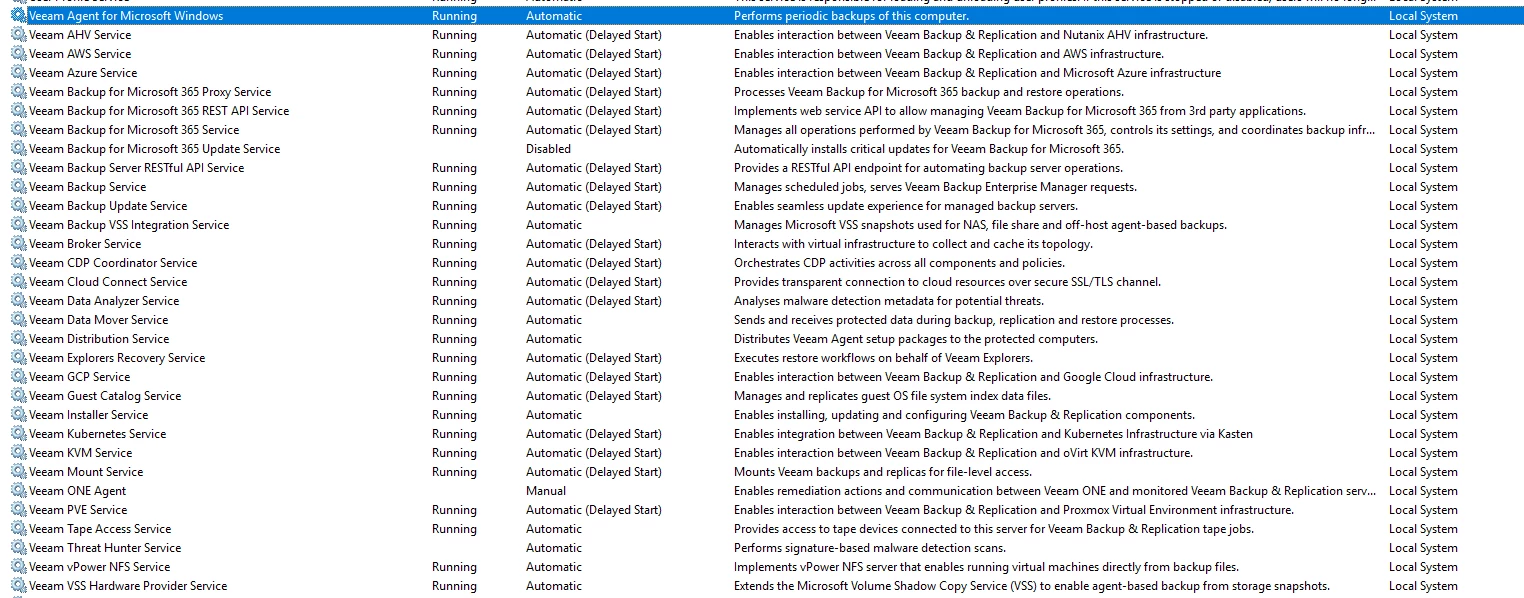Click description 'Analyses malware detection metadata for potential threats.'

tap(889, 301)
